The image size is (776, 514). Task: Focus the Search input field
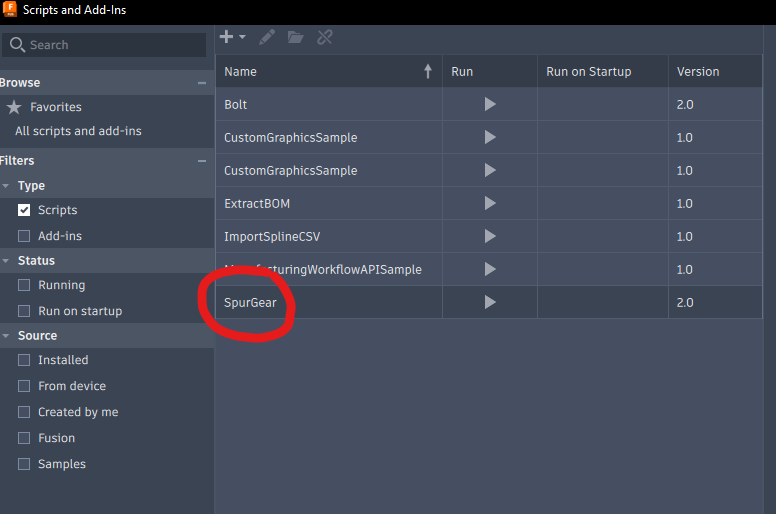(x=104, y=45)
